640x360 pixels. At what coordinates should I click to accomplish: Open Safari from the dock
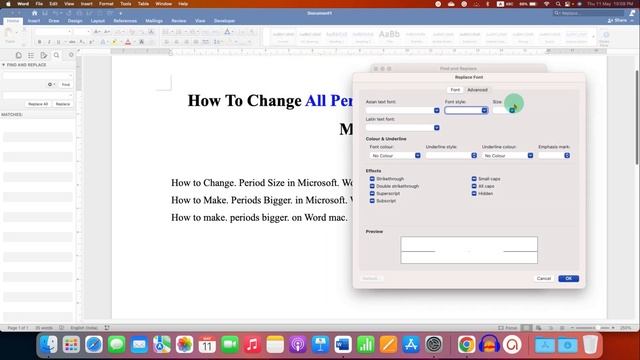coord(94,344)
